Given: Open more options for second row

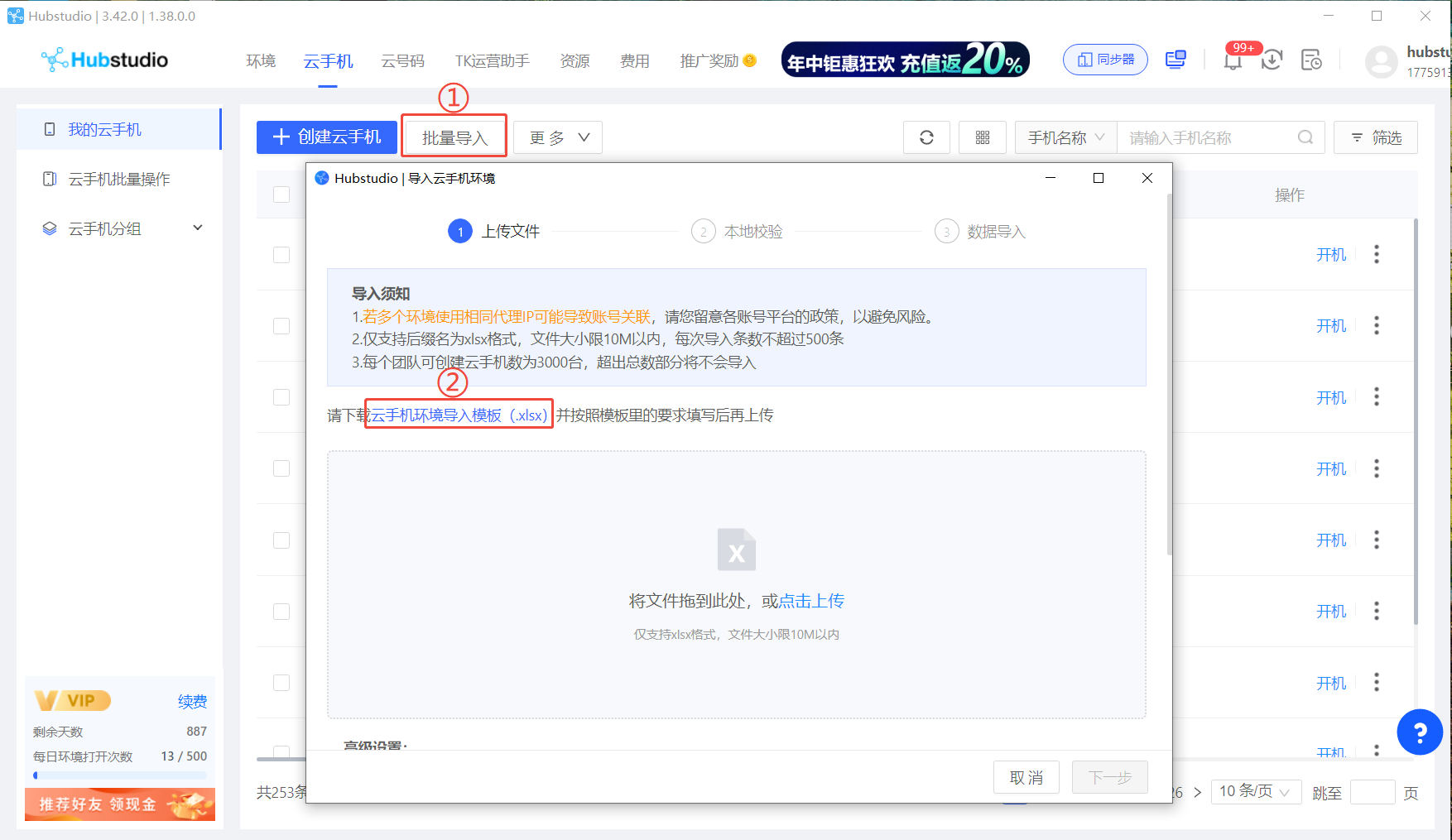Looking at the screenshot, I should tap(1377, 325).
